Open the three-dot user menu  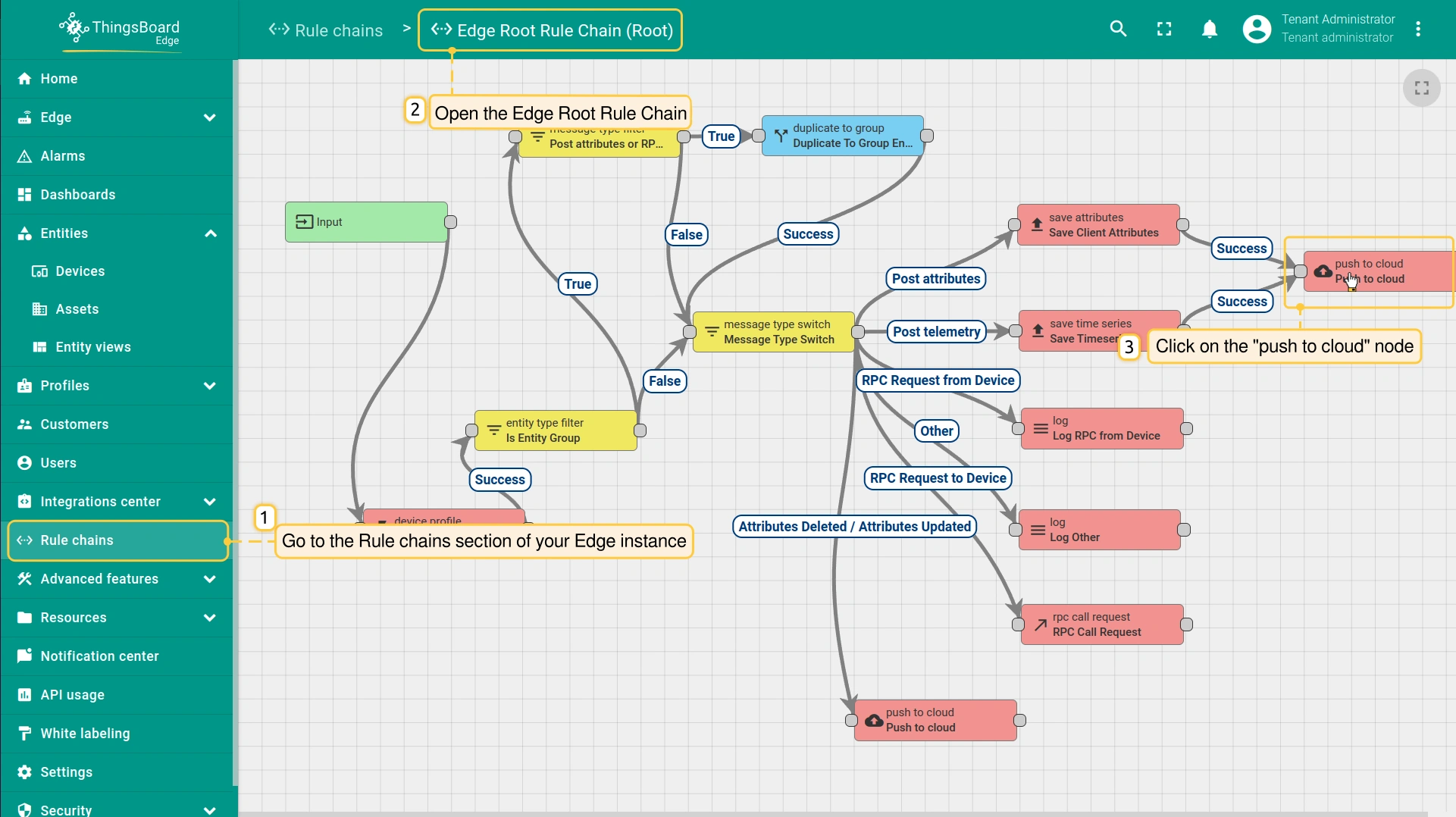(x=1418, y=29)
